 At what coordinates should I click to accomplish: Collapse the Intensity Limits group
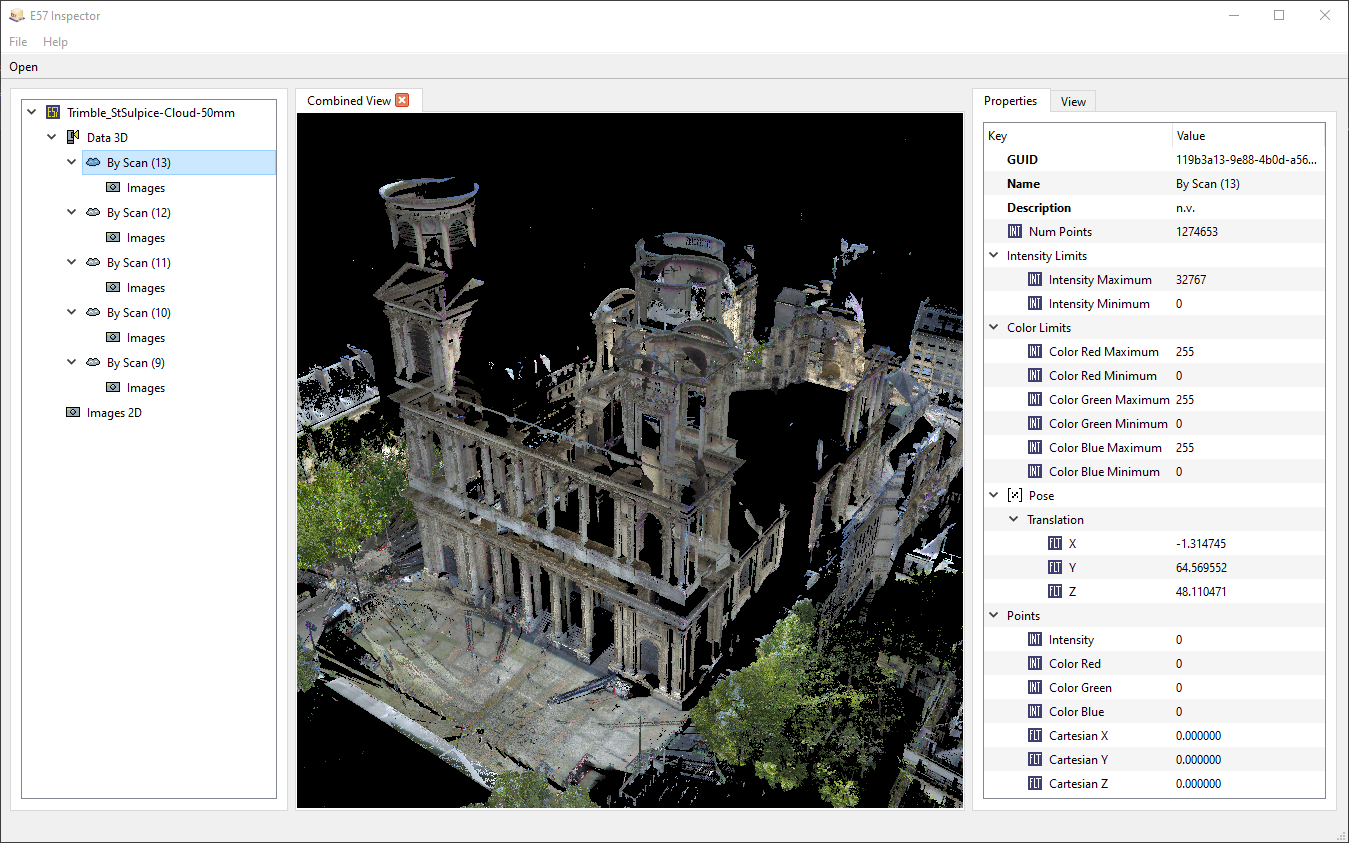point(994,256)
